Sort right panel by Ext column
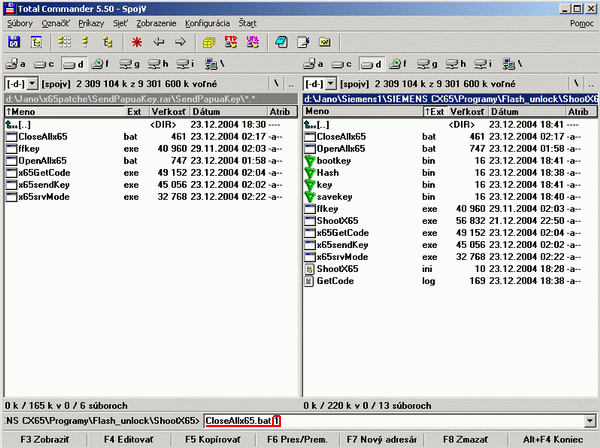 click(435, 112)
